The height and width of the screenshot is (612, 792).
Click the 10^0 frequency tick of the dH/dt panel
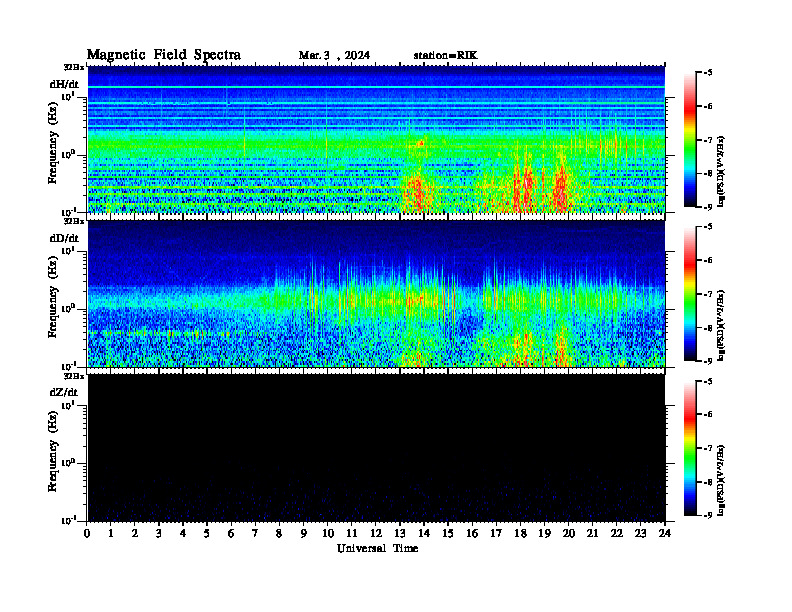pos(68,154)
